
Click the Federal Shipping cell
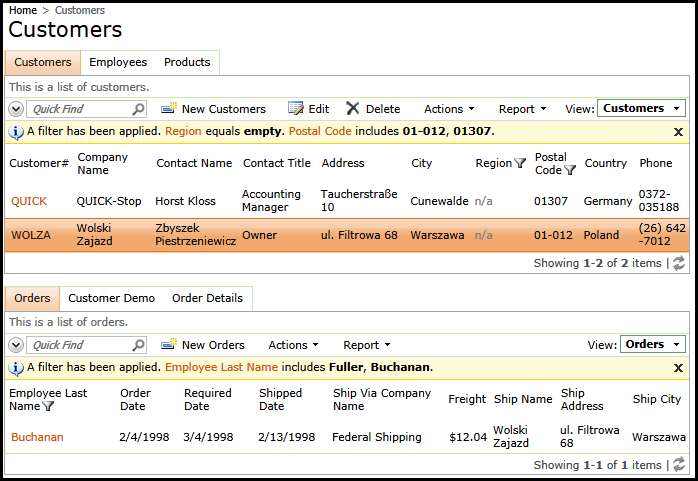click(x=377, y=437)
